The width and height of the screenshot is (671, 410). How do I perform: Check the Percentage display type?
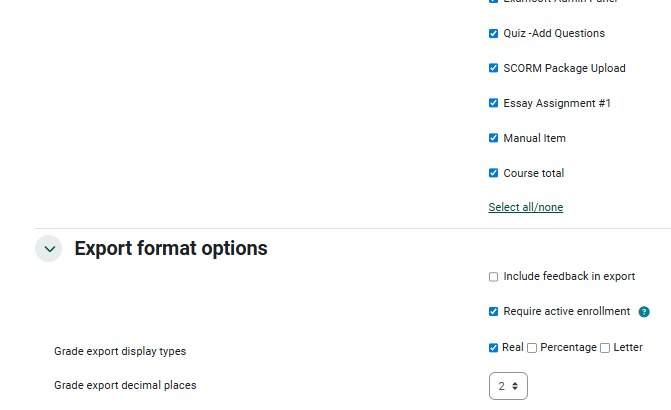click(532, 348)
